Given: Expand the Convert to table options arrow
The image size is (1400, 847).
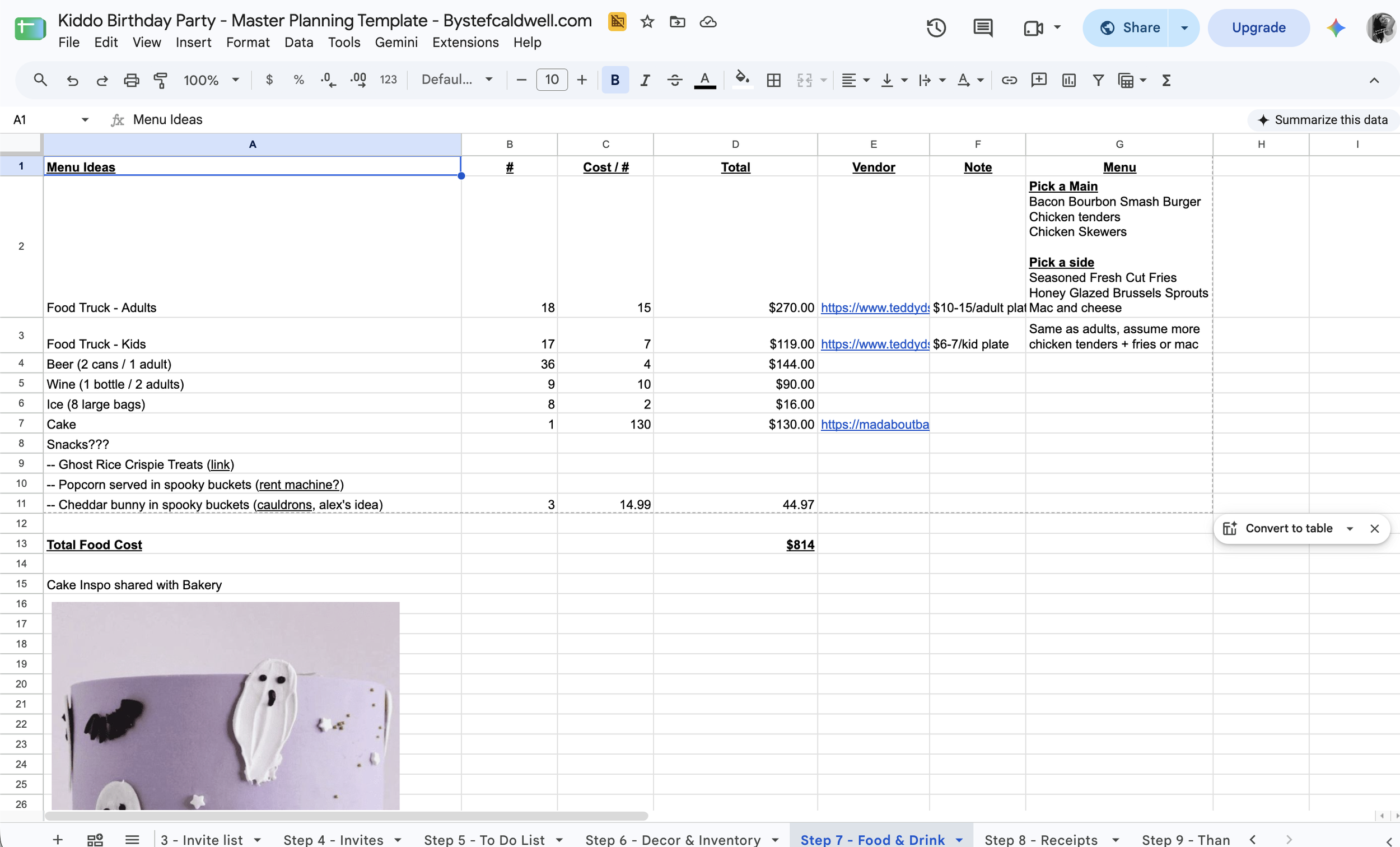Looking at the screenshot, I should click(1350, 529).
